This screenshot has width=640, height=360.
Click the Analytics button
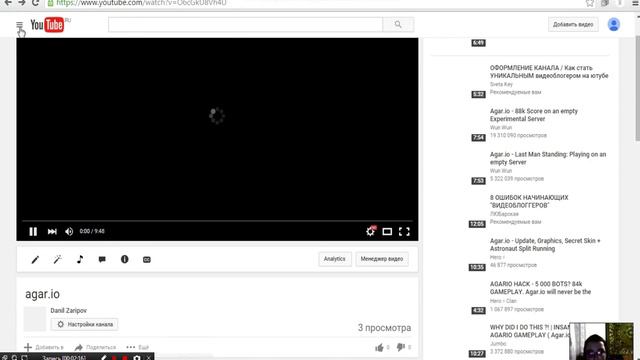point(335,259)
